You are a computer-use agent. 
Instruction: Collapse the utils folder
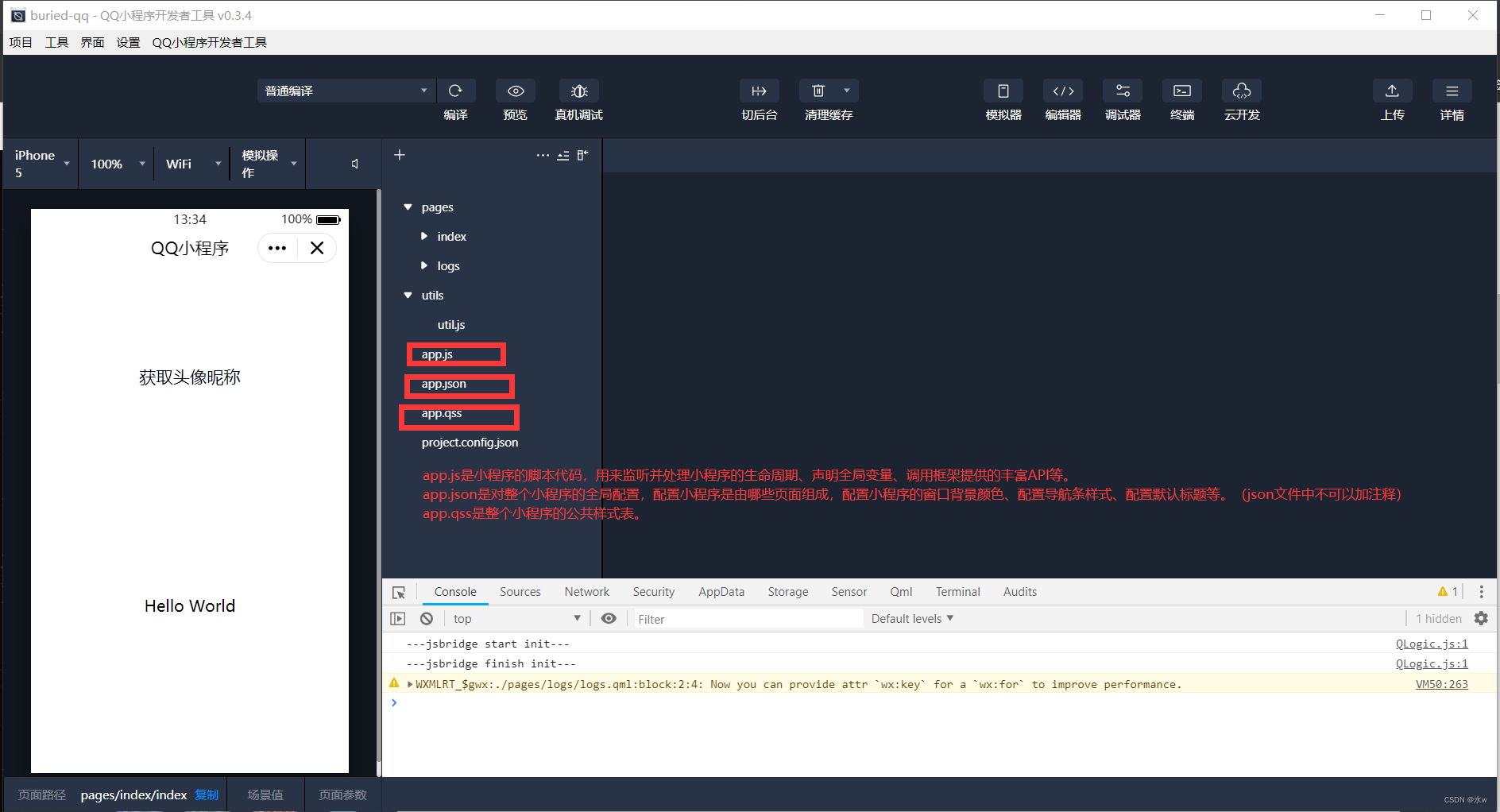[408, 296]
